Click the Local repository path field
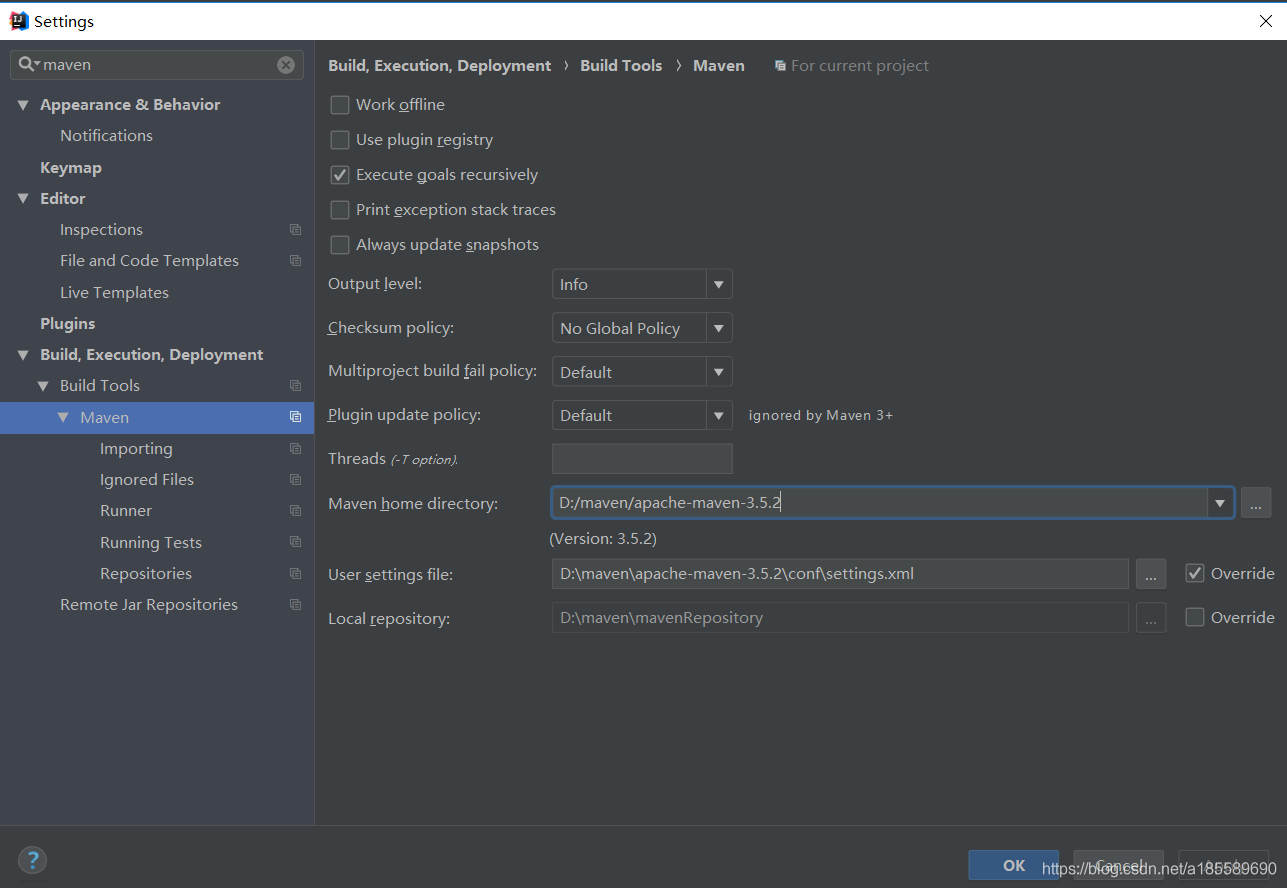Image resolution: width=1287 pixels, height=888 pixels. [x=840, y=618]
